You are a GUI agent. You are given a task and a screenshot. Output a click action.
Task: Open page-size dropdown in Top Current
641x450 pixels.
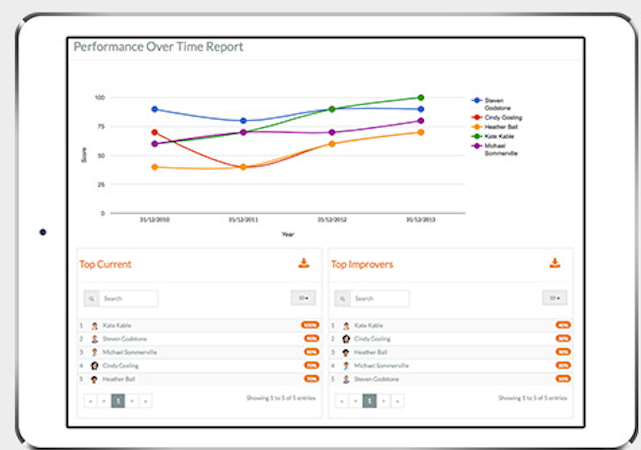[303, 298]
